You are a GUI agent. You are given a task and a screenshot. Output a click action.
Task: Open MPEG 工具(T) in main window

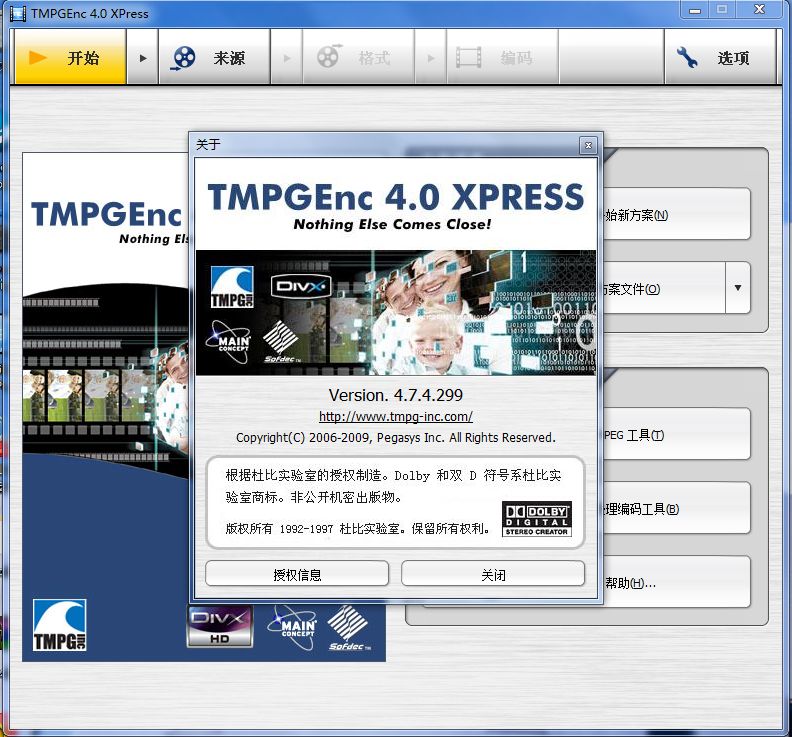(x=676, y=434)
